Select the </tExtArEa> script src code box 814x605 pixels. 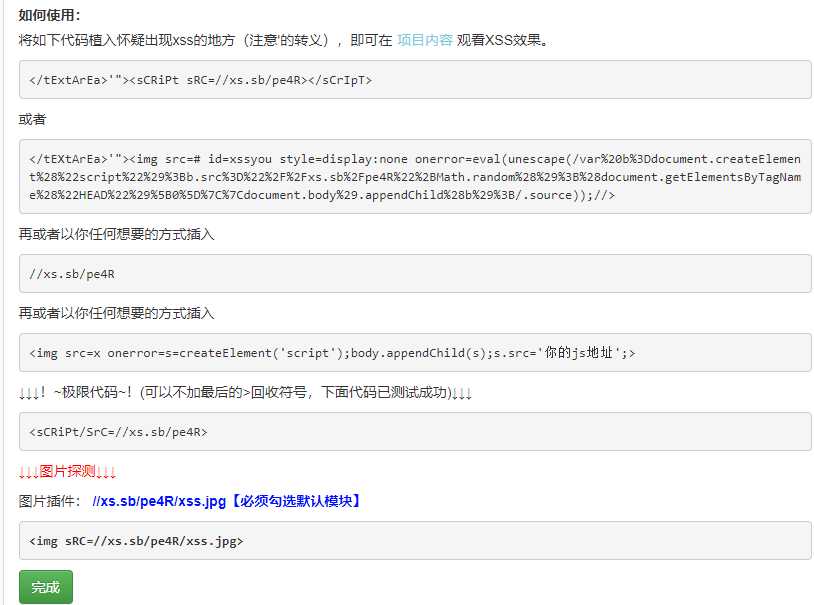point(415,79)
